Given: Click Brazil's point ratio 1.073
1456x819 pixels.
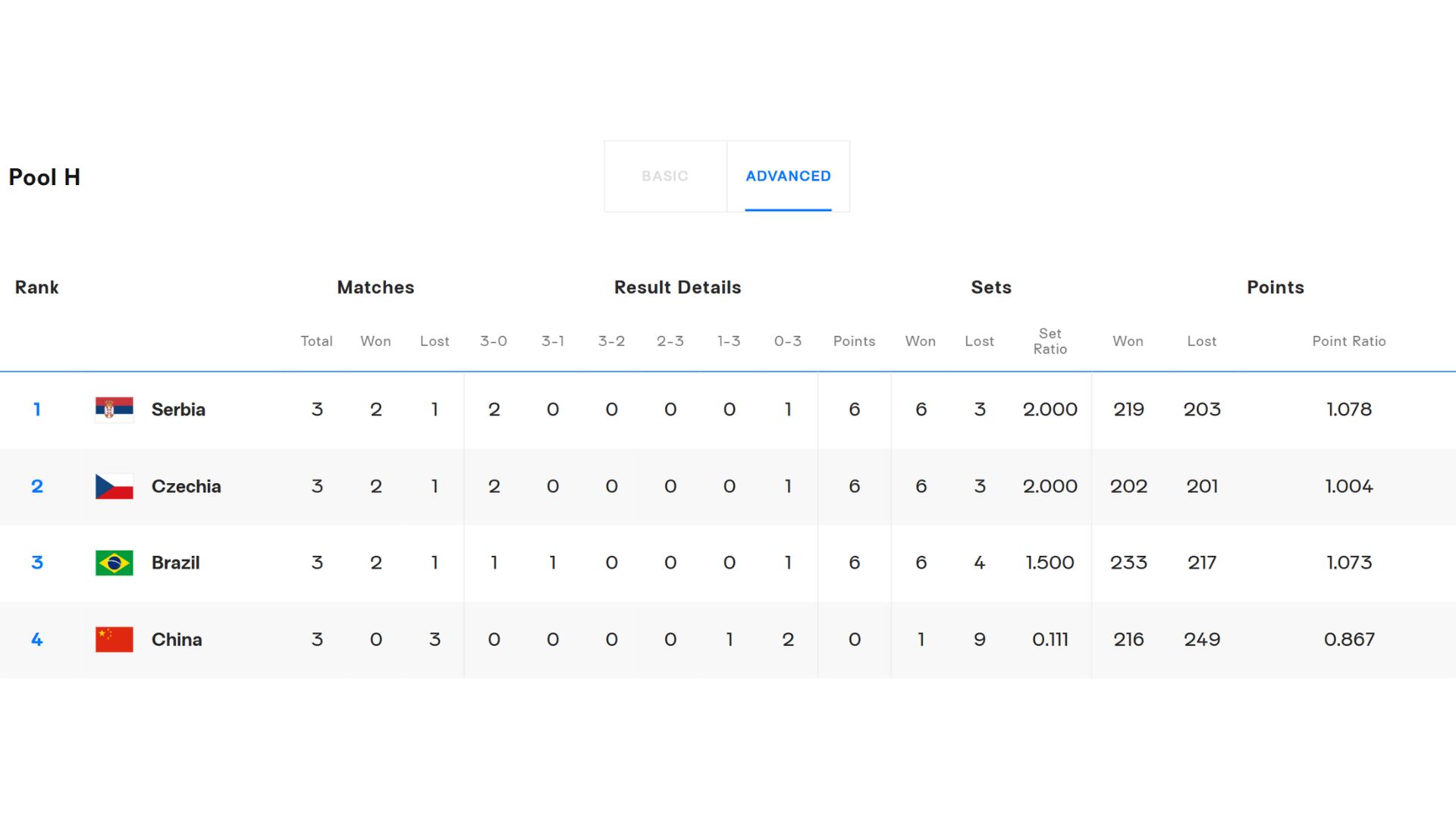Looking at the screenshot, I should coord(1349,563).
